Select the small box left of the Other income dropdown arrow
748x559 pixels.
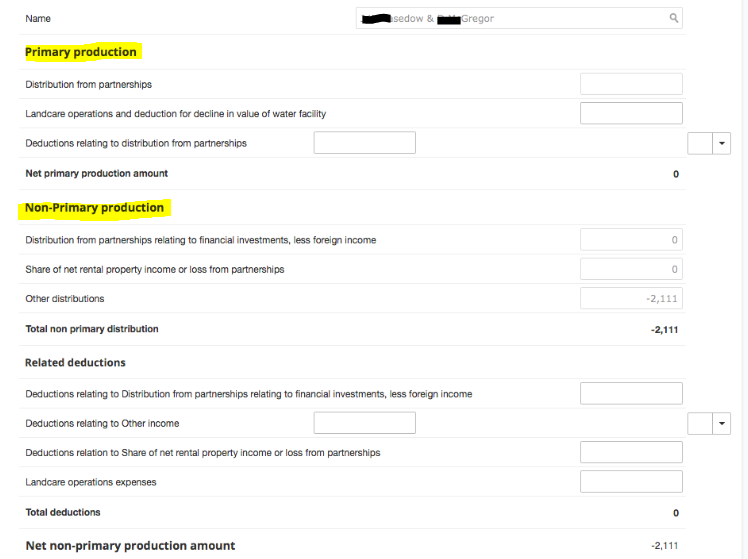click(700, 423)
